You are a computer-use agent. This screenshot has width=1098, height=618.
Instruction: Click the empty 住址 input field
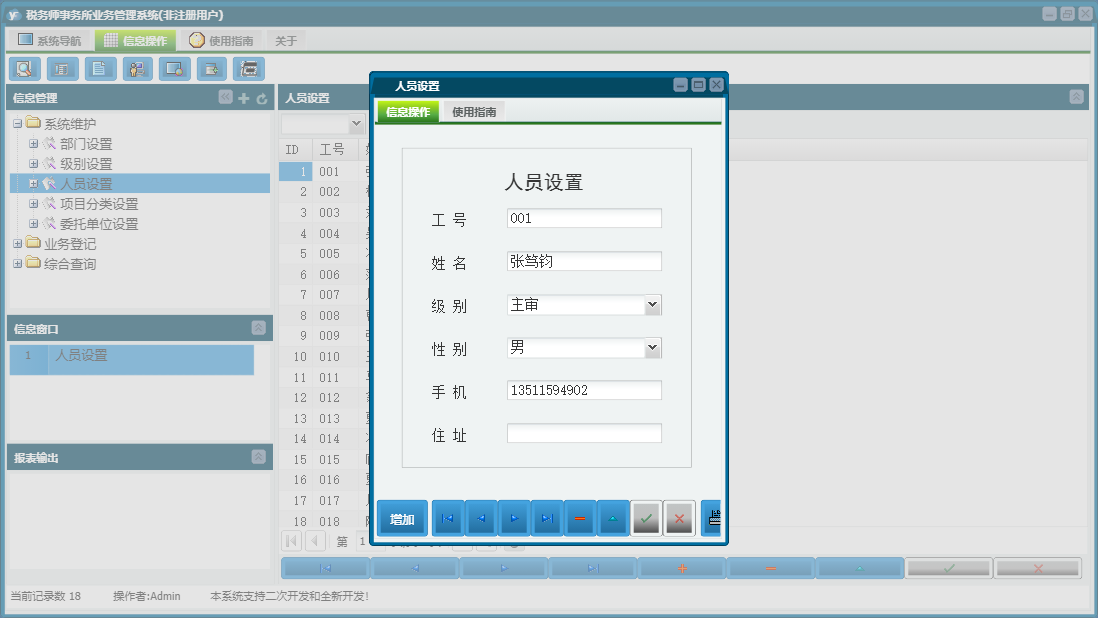pos(584,433)
